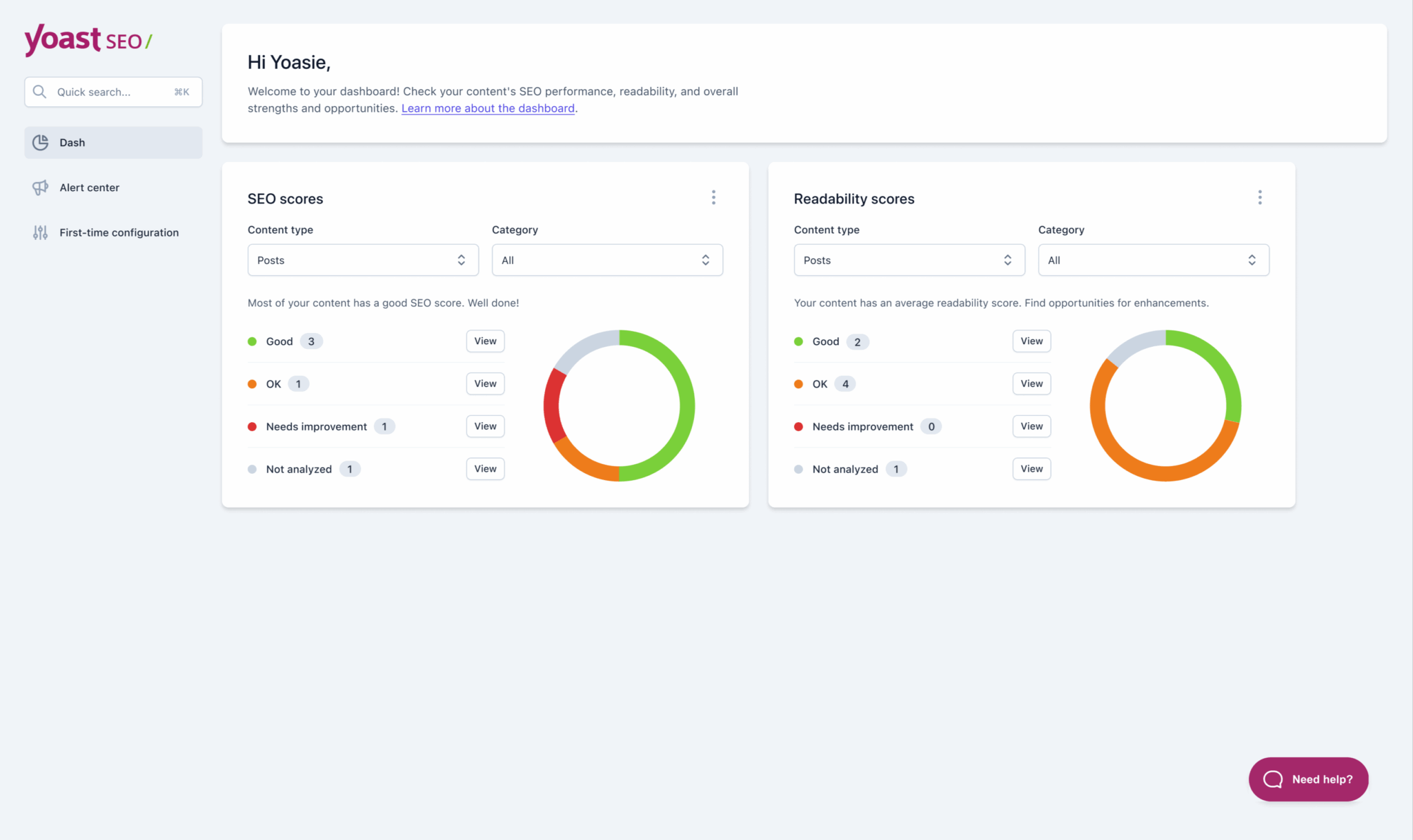
Task: Open the Alert center megaphone icon
Action: pyautogui.click(x=40, y=187)
